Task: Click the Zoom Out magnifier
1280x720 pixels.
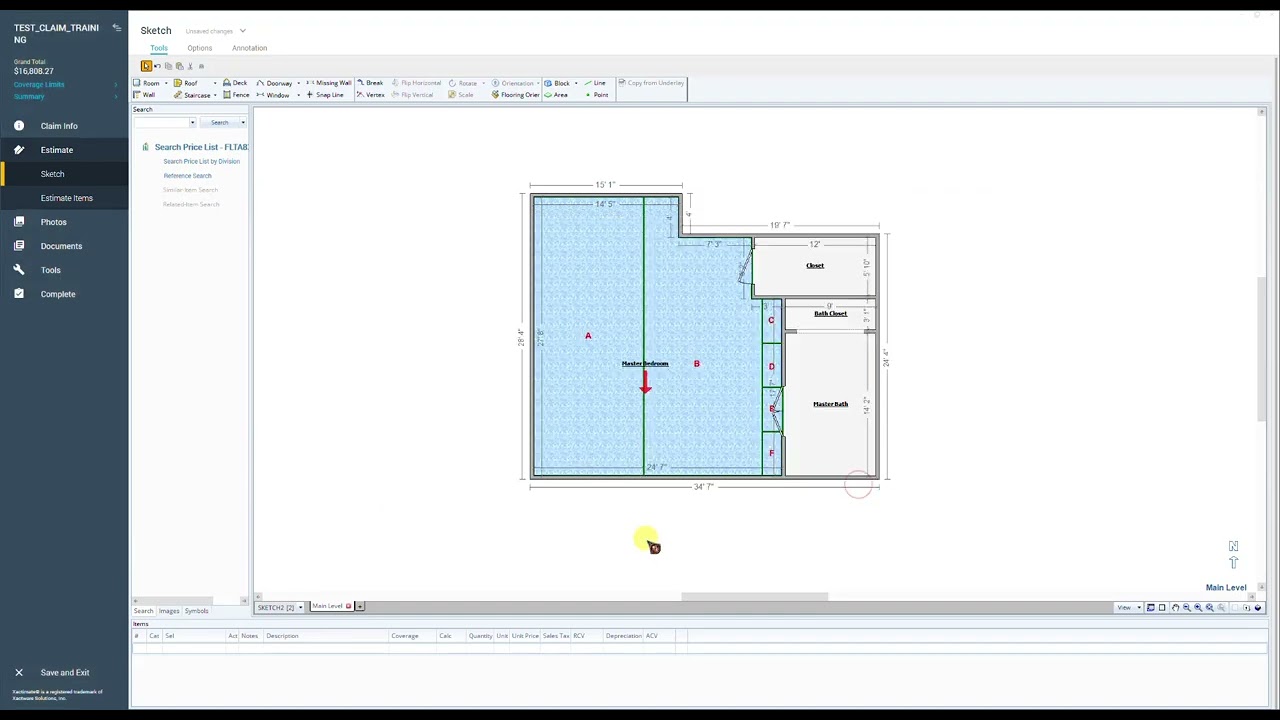Action: point(1186,608)
